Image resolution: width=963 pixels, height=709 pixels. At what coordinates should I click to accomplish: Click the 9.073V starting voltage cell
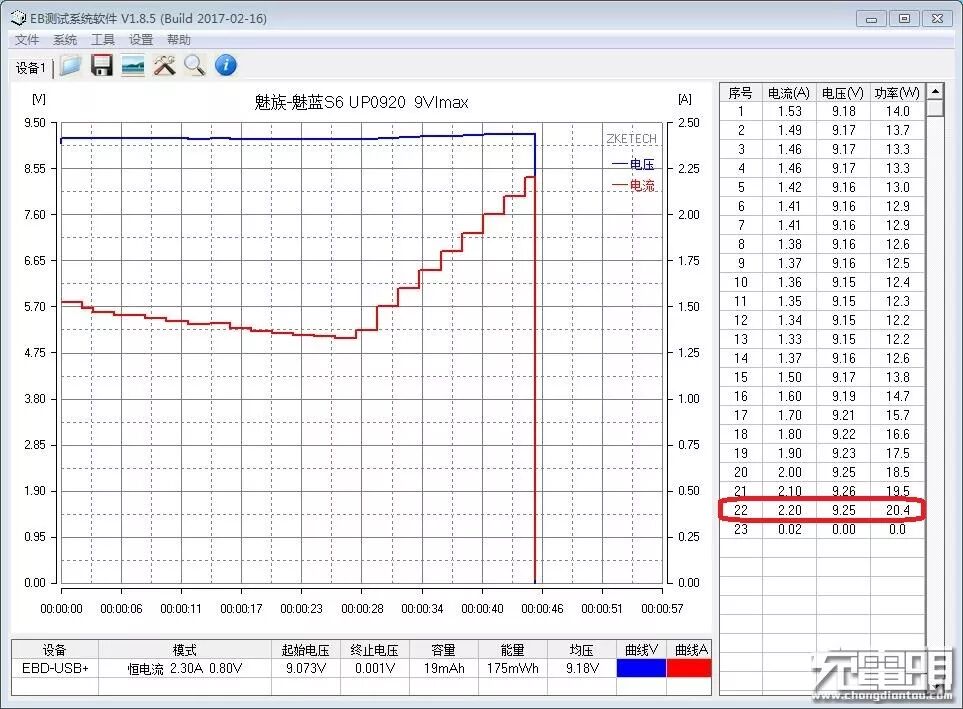[x=306, y=668]
